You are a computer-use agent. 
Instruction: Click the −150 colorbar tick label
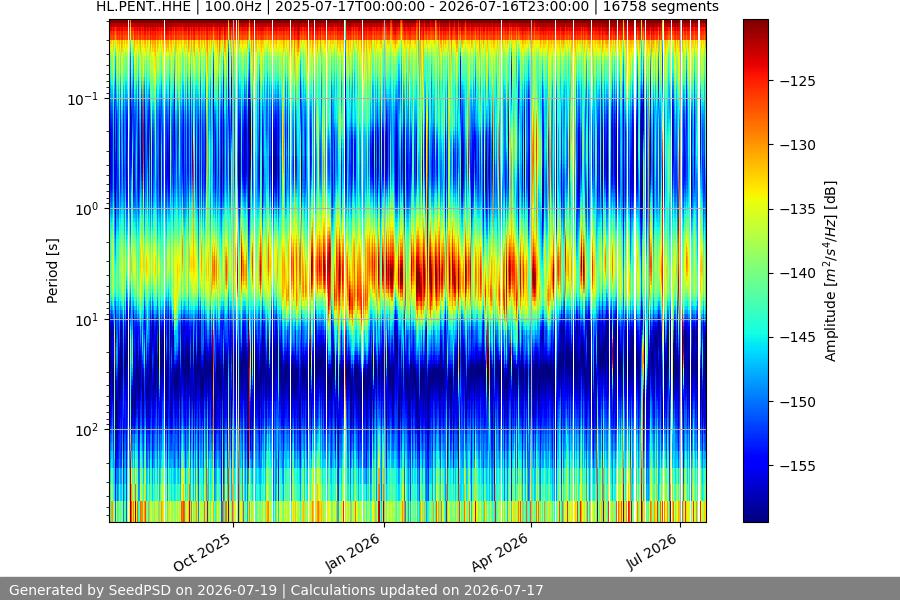[x=798, y=402]
